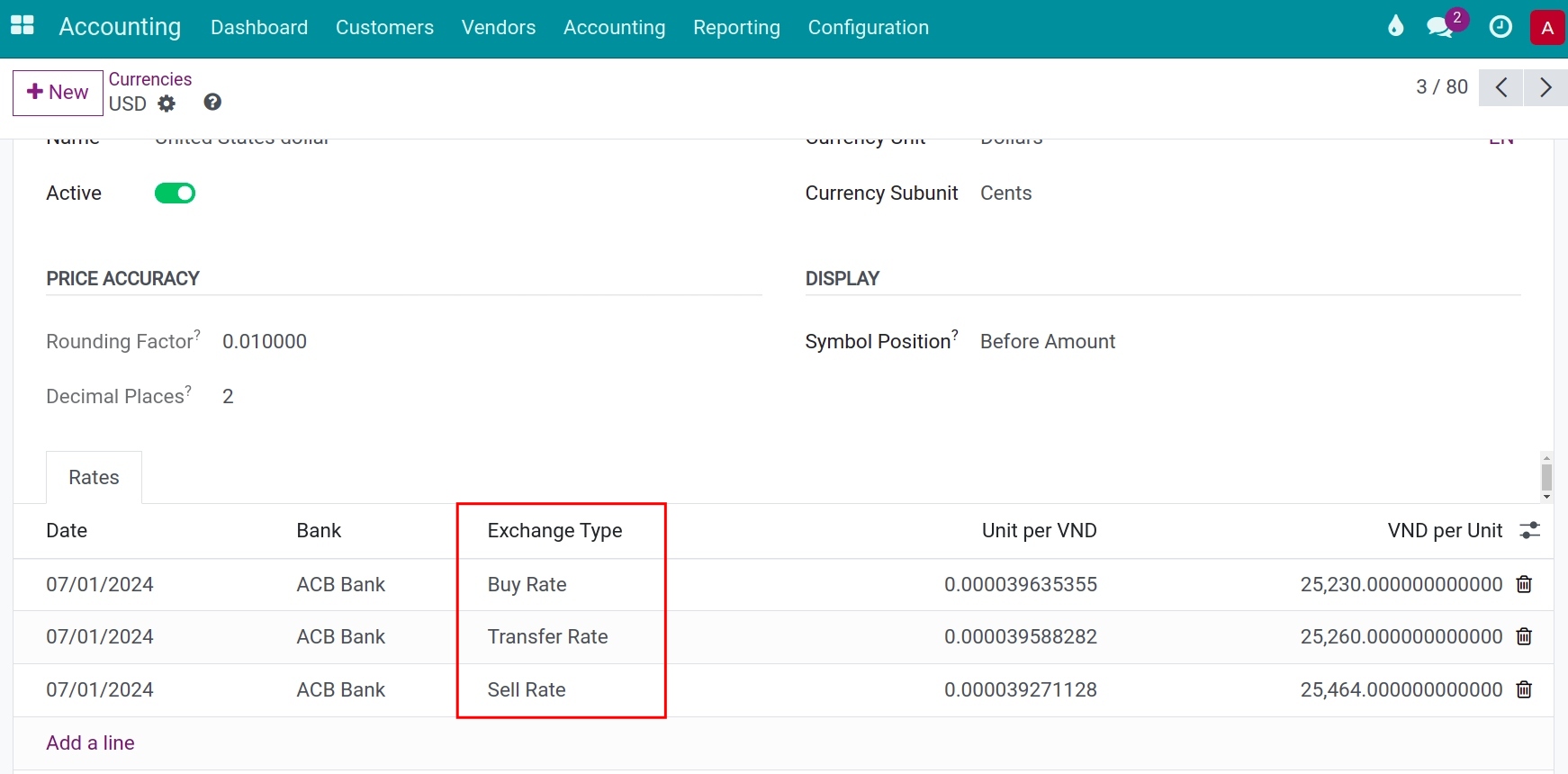
Task: Click the Rounding Factor help tooltip mark
Action: [x=197, y=334]
